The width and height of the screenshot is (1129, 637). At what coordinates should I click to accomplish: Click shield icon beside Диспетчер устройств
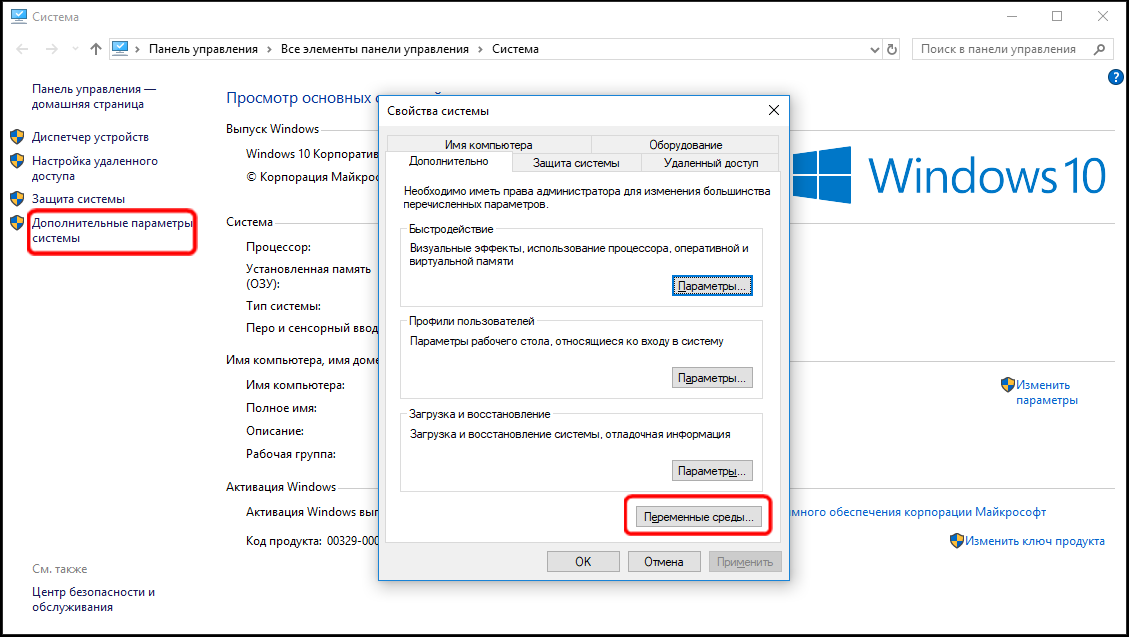(17, 136)
